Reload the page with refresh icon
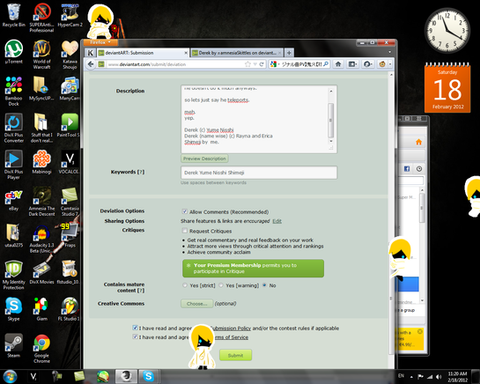This screenshot has width=480, height=384. coord(262,64)
